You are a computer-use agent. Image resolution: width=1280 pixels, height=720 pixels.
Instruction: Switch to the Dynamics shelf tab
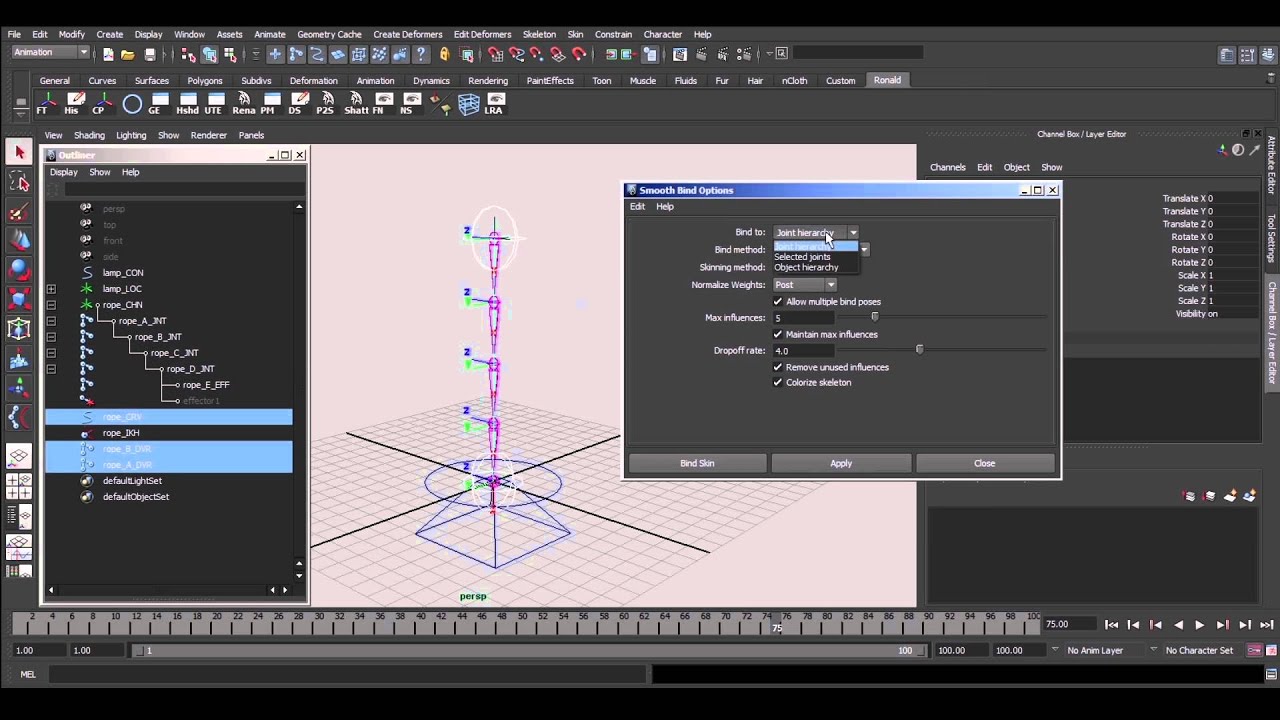point(431,80)
